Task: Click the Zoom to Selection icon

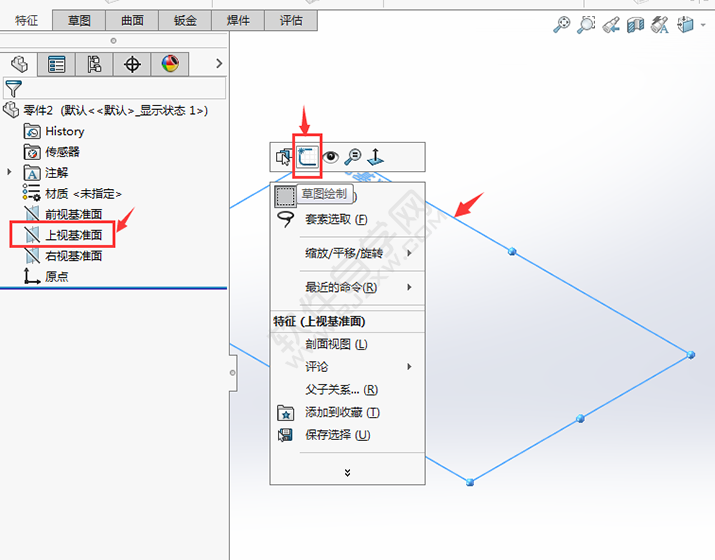Action: click(x=353, y=157)
